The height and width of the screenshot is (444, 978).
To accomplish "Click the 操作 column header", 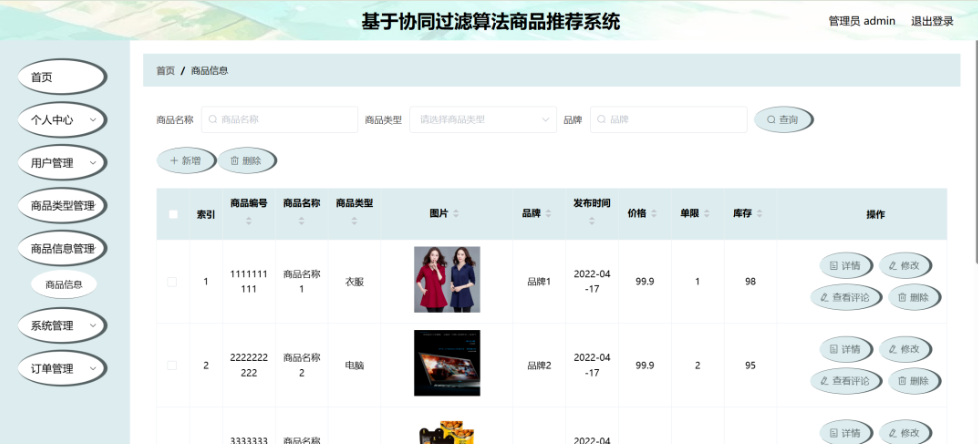I will (875, 214).
